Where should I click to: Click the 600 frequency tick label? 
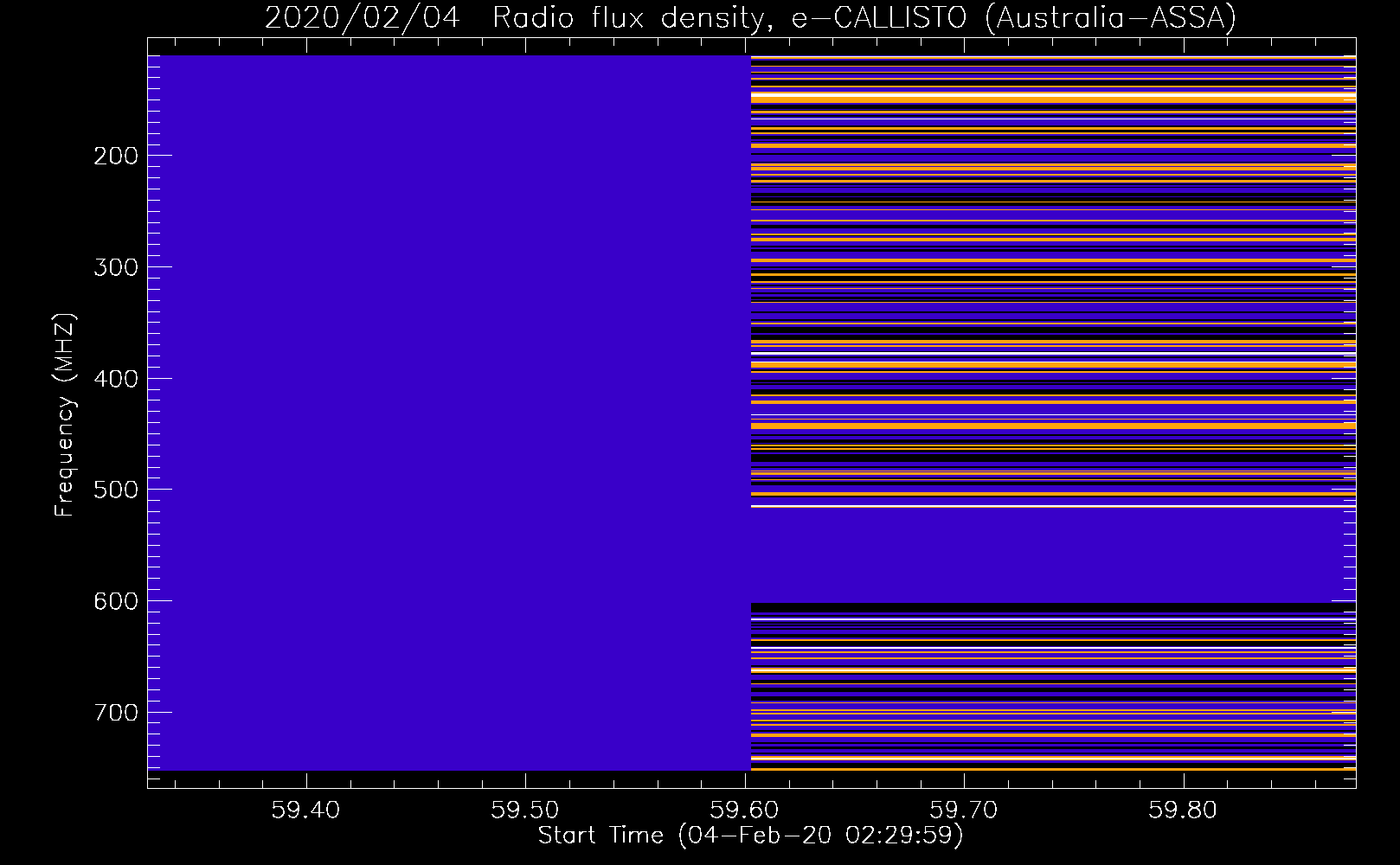(x=116, y=601)
